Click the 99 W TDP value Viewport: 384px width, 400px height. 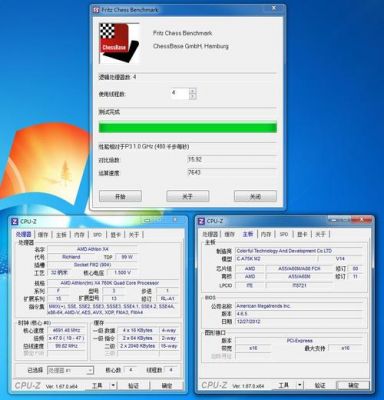[127, 257]
